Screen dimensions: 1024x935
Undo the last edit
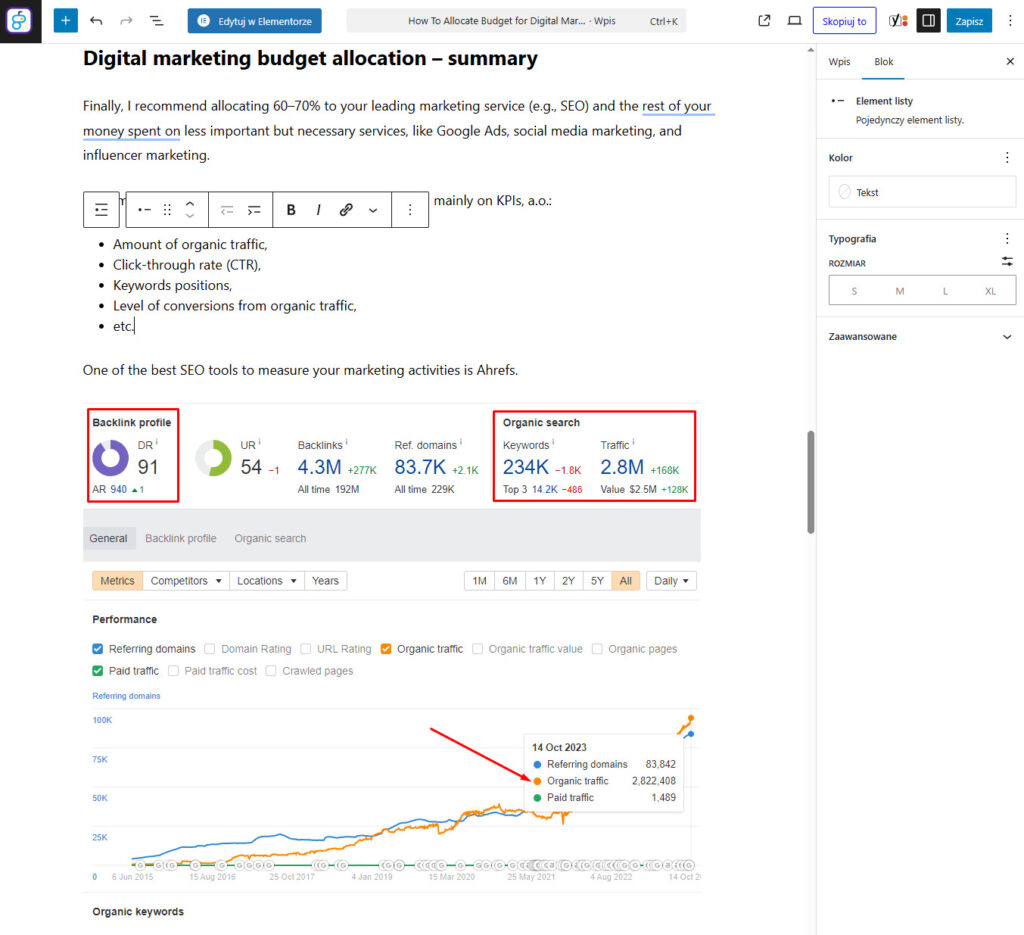tap(96, 20)
